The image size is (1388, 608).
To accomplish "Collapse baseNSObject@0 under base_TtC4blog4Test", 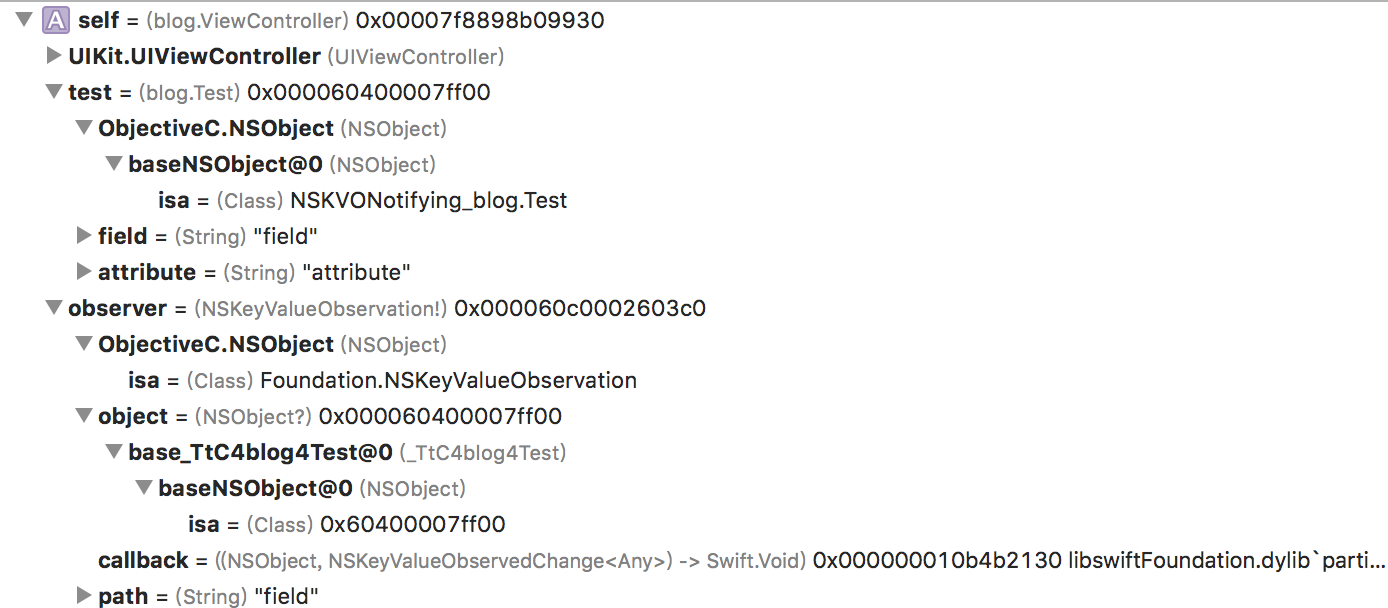I will pos(144,488).
